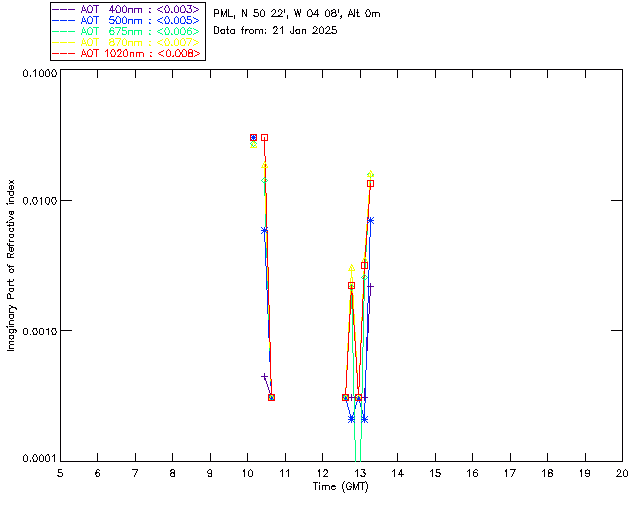This screenshot has height=512, width=640.
Task: Click the x-axis tick label 9
Action: (210, 473)
